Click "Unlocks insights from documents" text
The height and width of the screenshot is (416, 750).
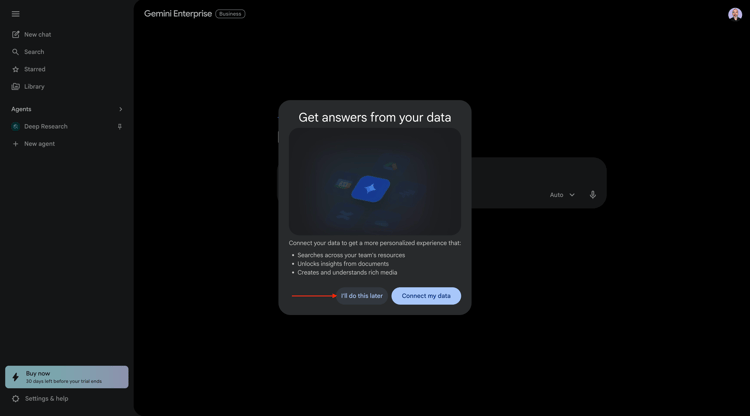(x=343, y=264)
